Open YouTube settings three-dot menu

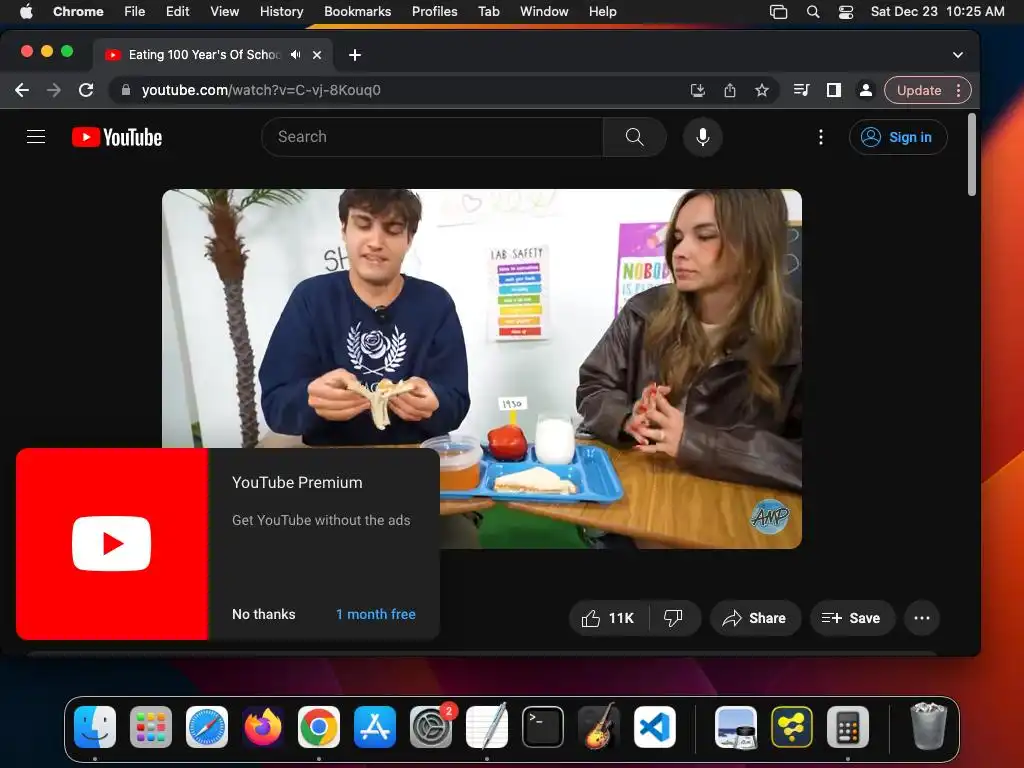821,136
